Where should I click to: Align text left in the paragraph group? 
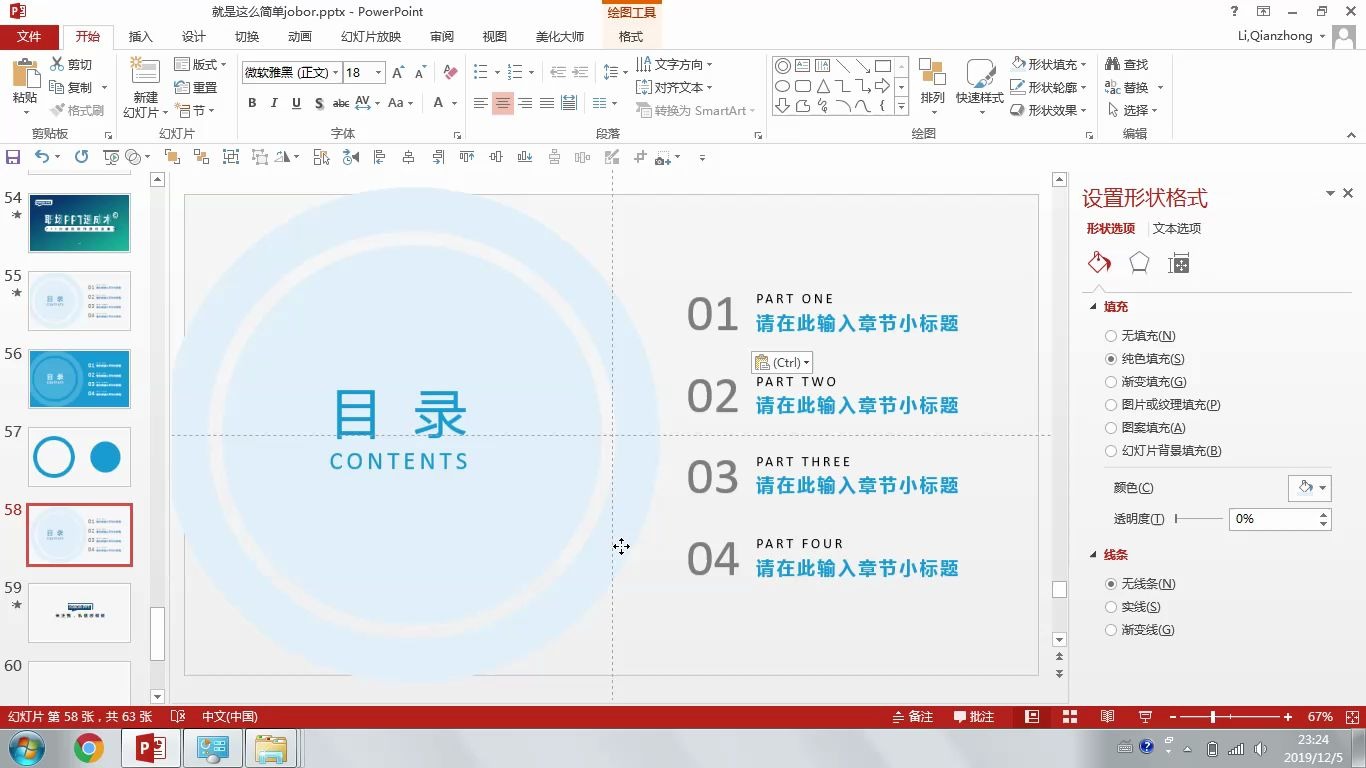click(x=481, y=103)
